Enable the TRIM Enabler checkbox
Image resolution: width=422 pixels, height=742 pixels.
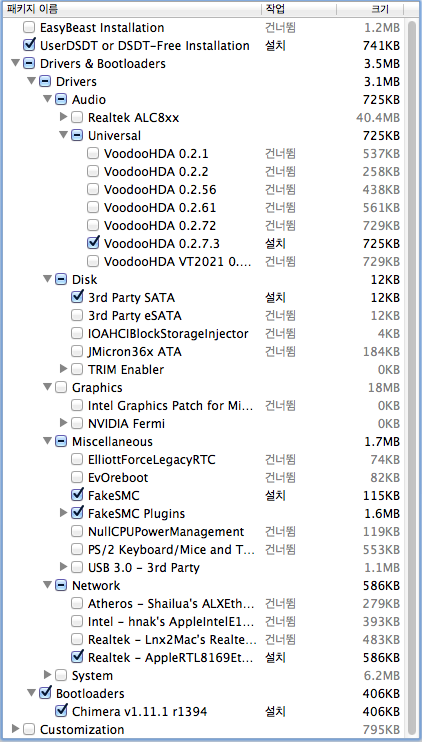click(x=77, y=369)
